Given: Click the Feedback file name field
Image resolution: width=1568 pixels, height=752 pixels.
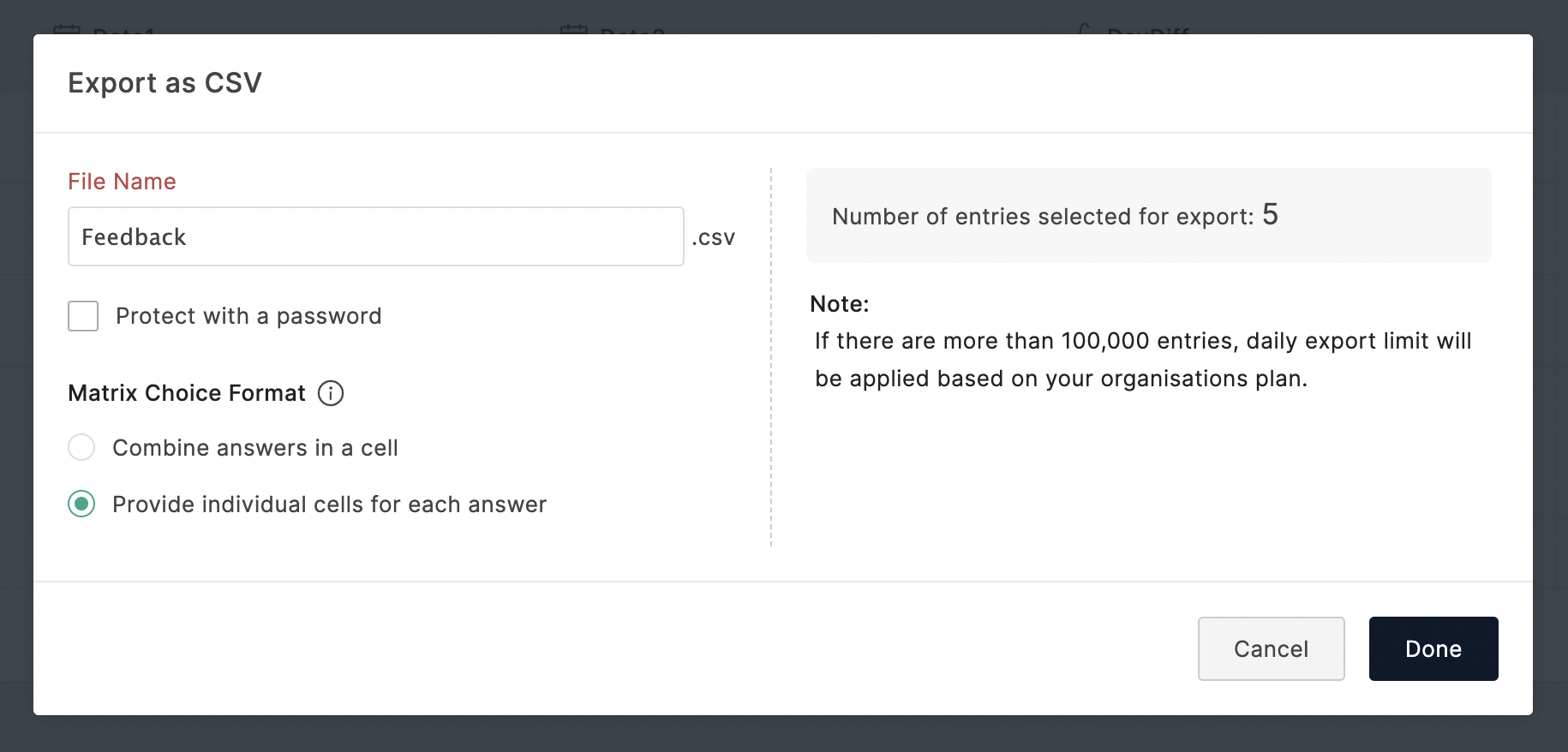Looking at the screenshot, I should click(x=375, y=236).
